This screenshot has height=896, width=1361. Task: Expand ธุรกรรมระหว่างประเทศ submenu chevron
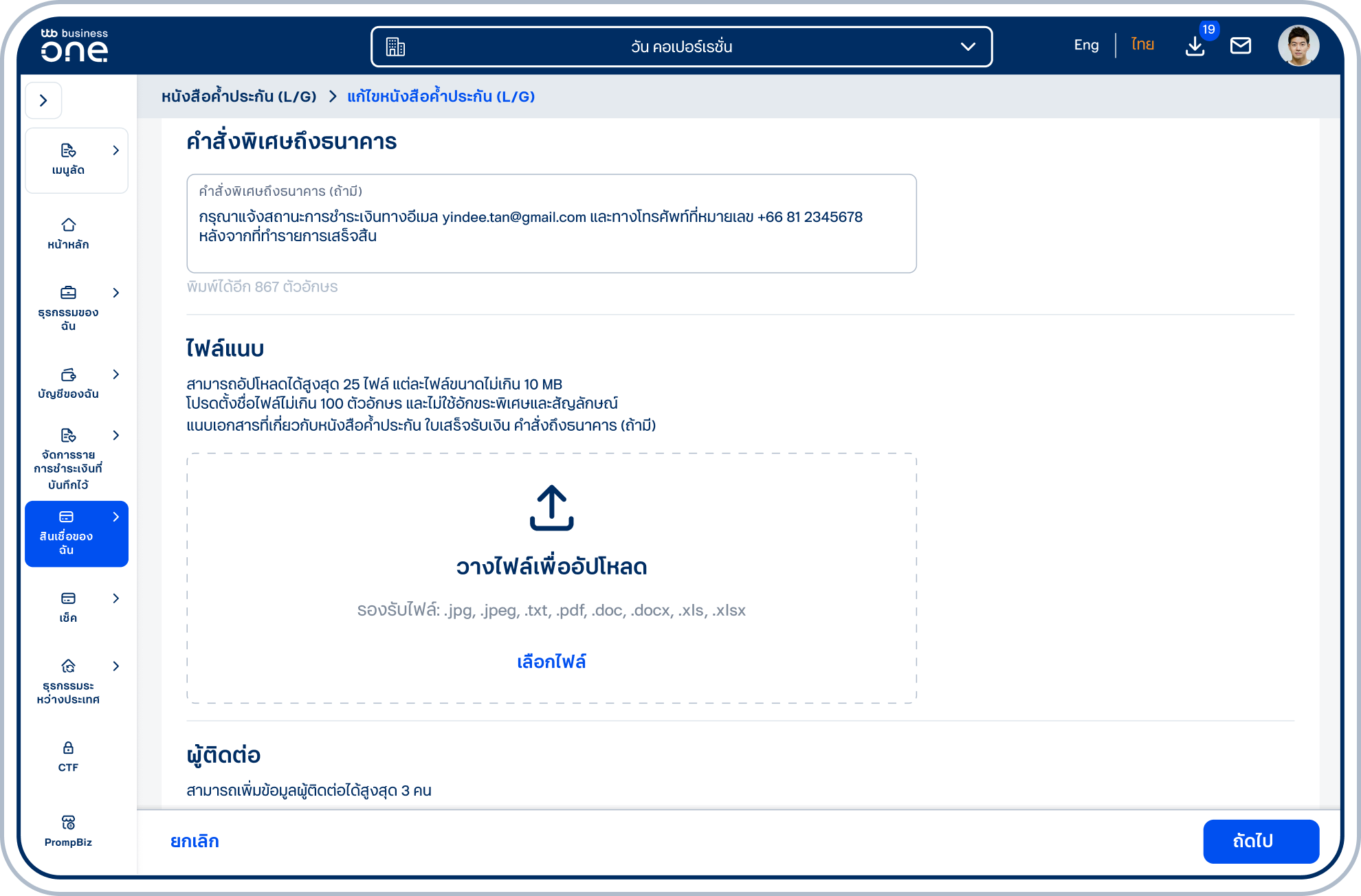(115, 666)
